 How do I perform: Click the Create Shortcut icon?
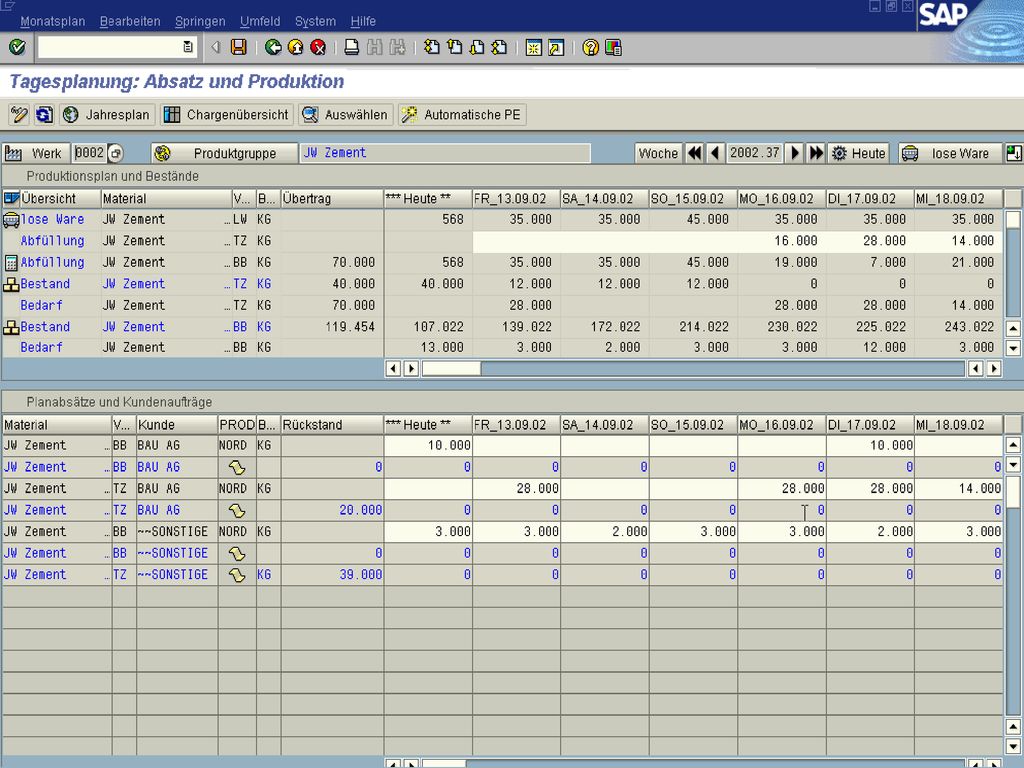tap(556, 48)
